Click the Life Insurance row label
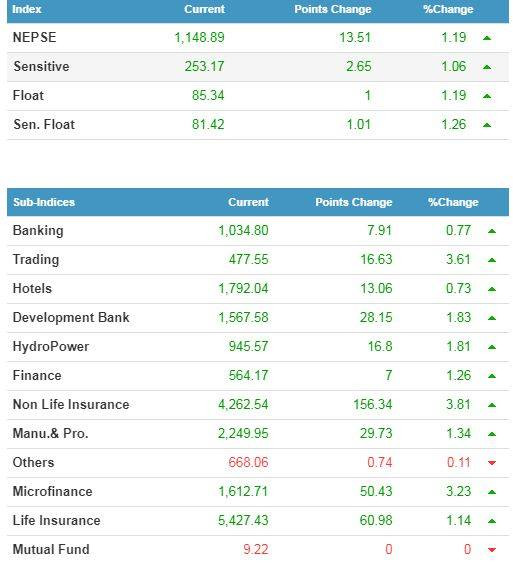Image resolution: width=513 pixels, height=563 pixels. point(56,521)
